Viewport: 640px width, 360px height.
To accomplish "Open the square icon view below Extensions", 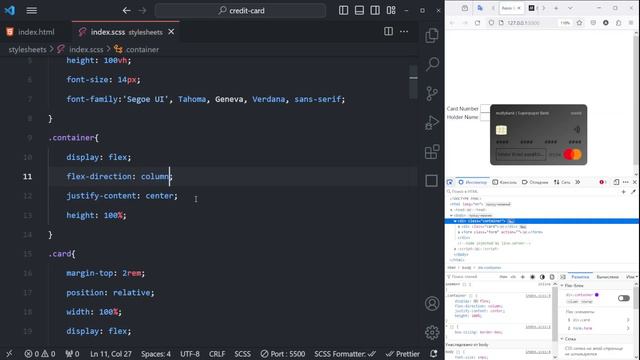I will coord(431,181).
